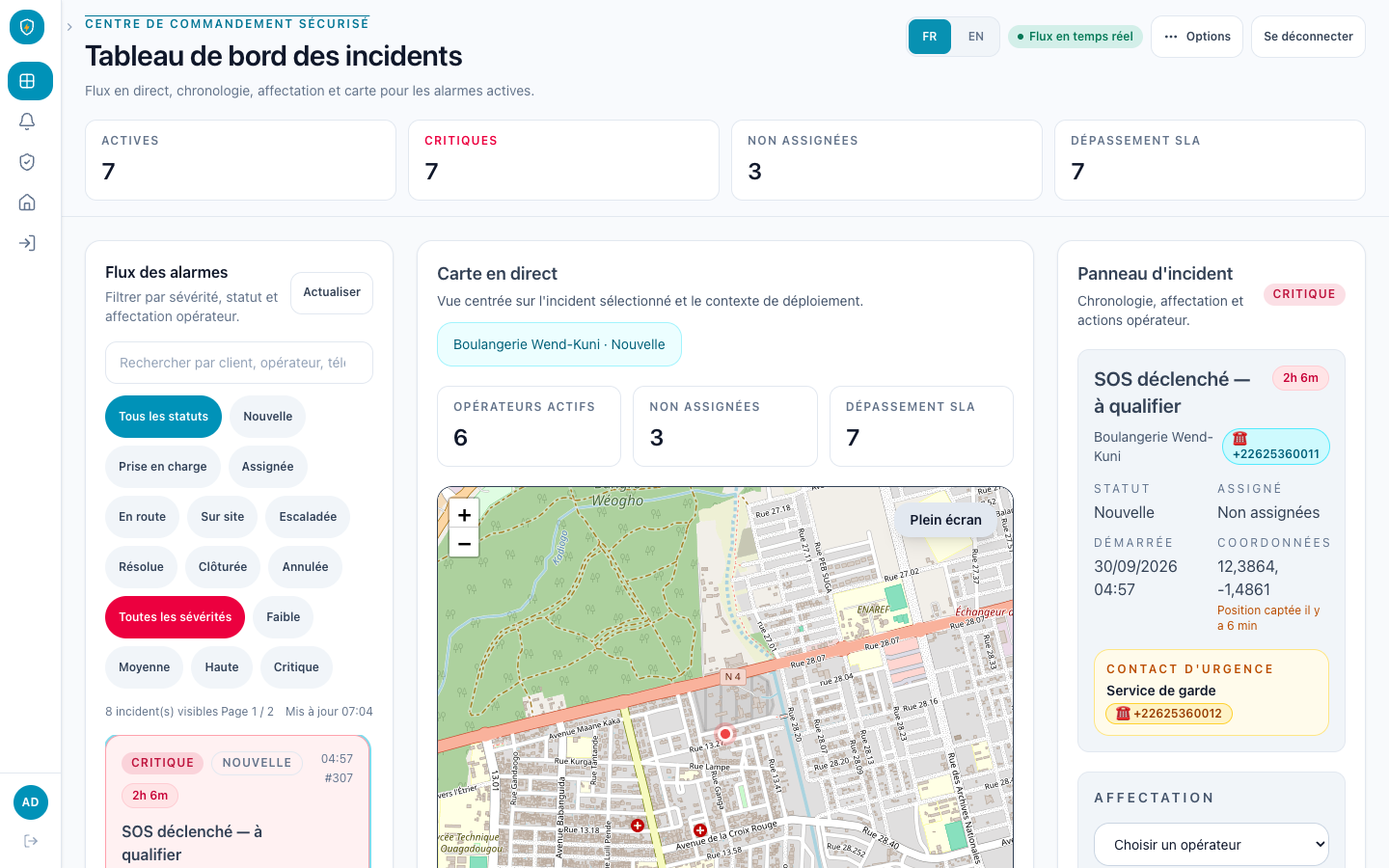Image resolution: width=1389 pixels, height=868 pixels.
Task: Open map in Plein écran
Action: click(945, 520)
